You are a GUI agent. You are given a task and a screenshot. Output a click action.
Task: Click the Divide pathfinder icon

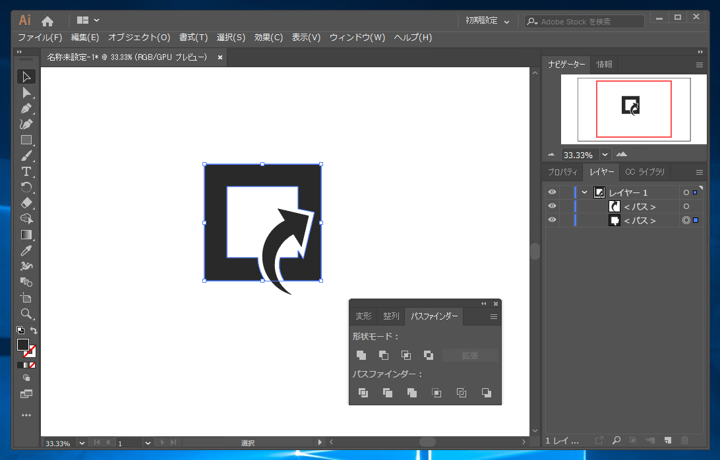(363, 393)
